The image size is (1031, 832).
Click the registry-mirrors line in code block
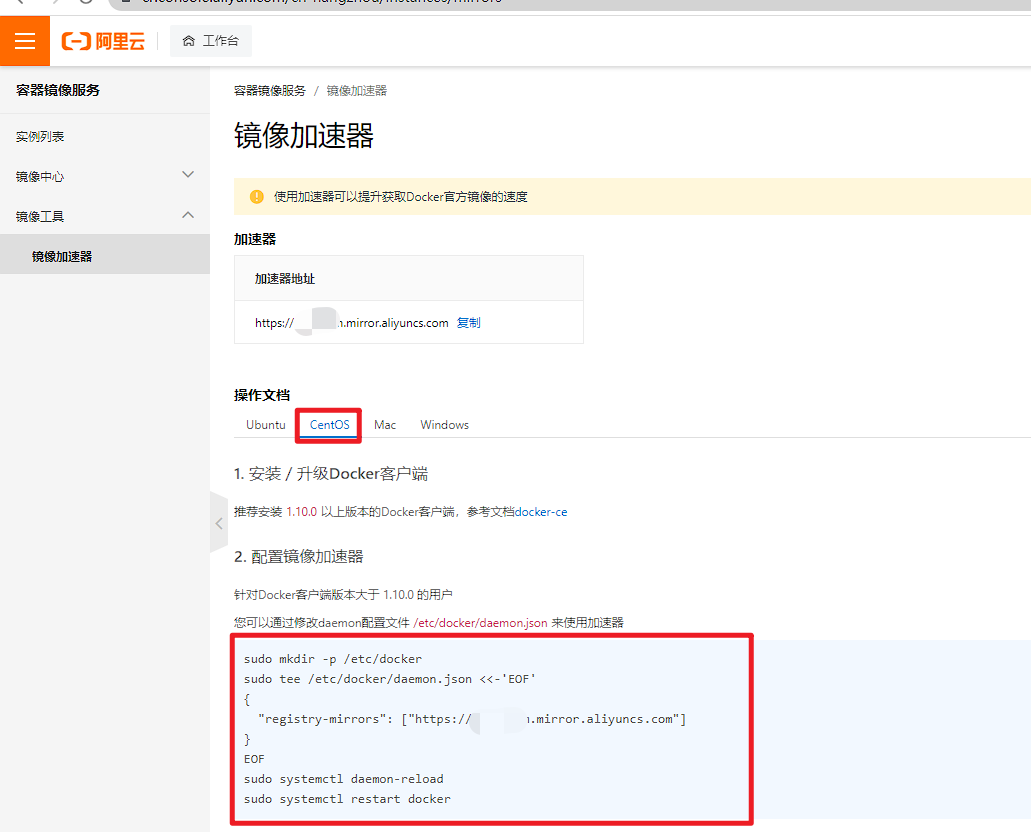point(472,720)
